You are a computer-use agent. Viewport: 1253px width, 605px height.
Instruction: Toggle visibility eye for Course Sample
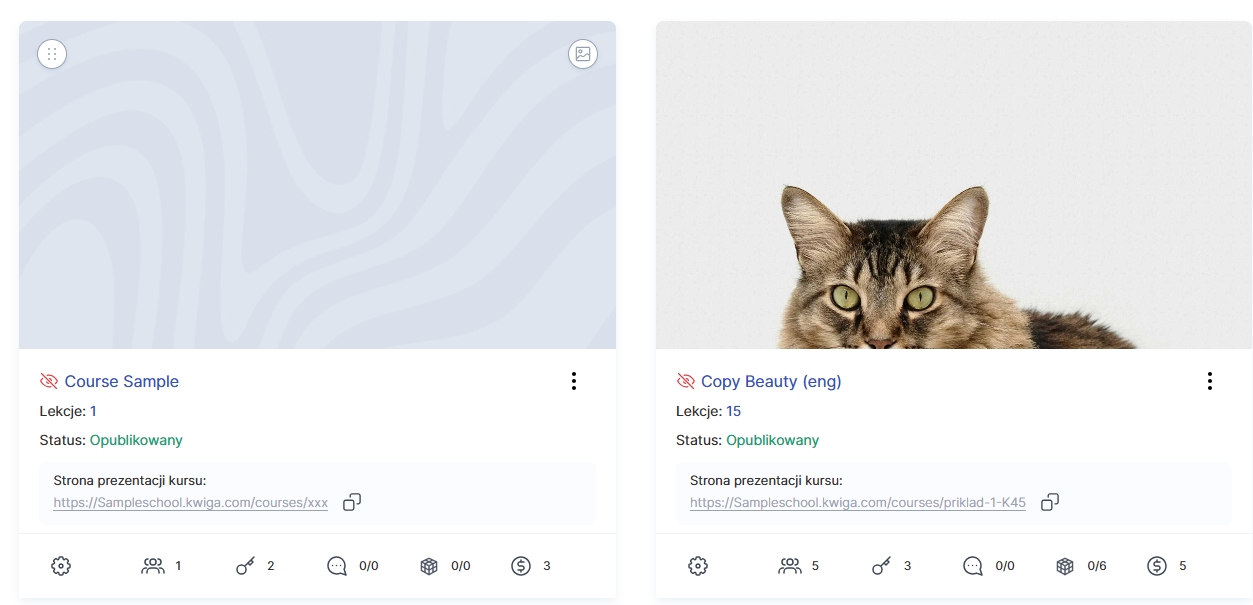(49, 381)
